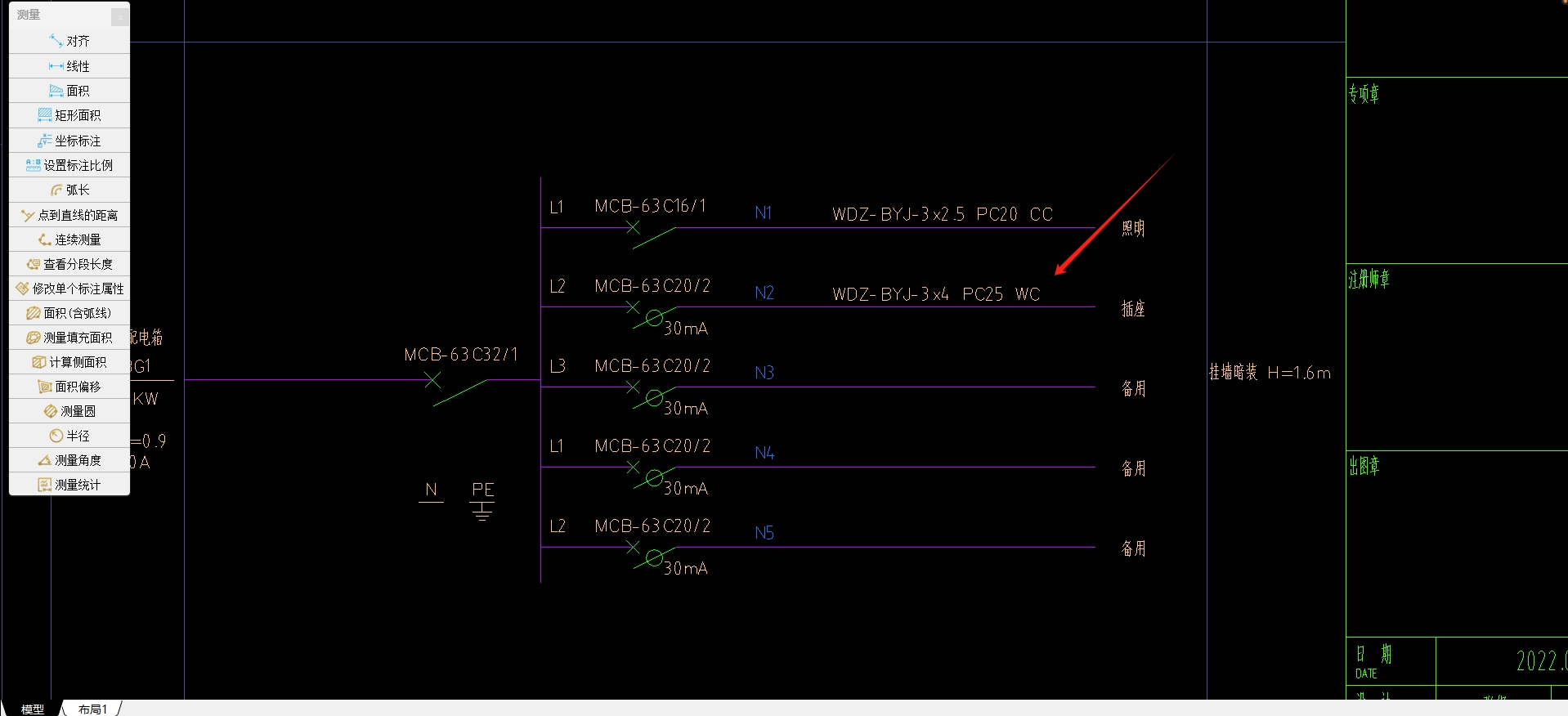Click the MCB-63 C32/1 main breaker label

461,355
